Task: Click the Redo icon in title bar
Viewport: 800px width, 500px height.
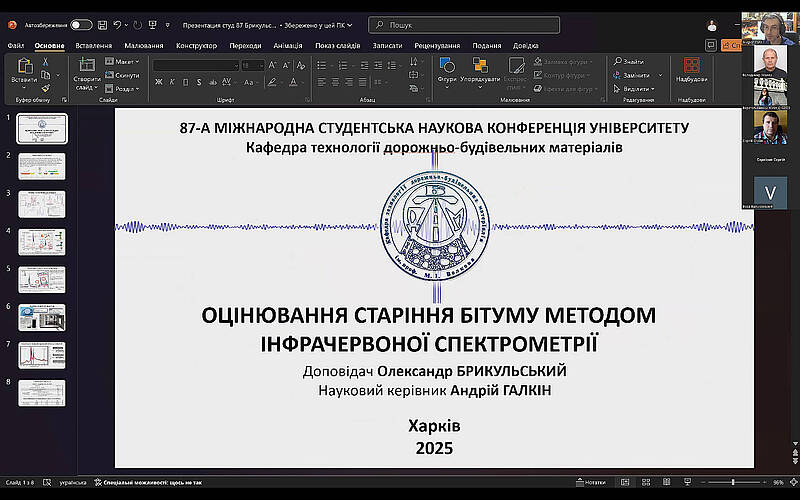Action: (137, 24)
